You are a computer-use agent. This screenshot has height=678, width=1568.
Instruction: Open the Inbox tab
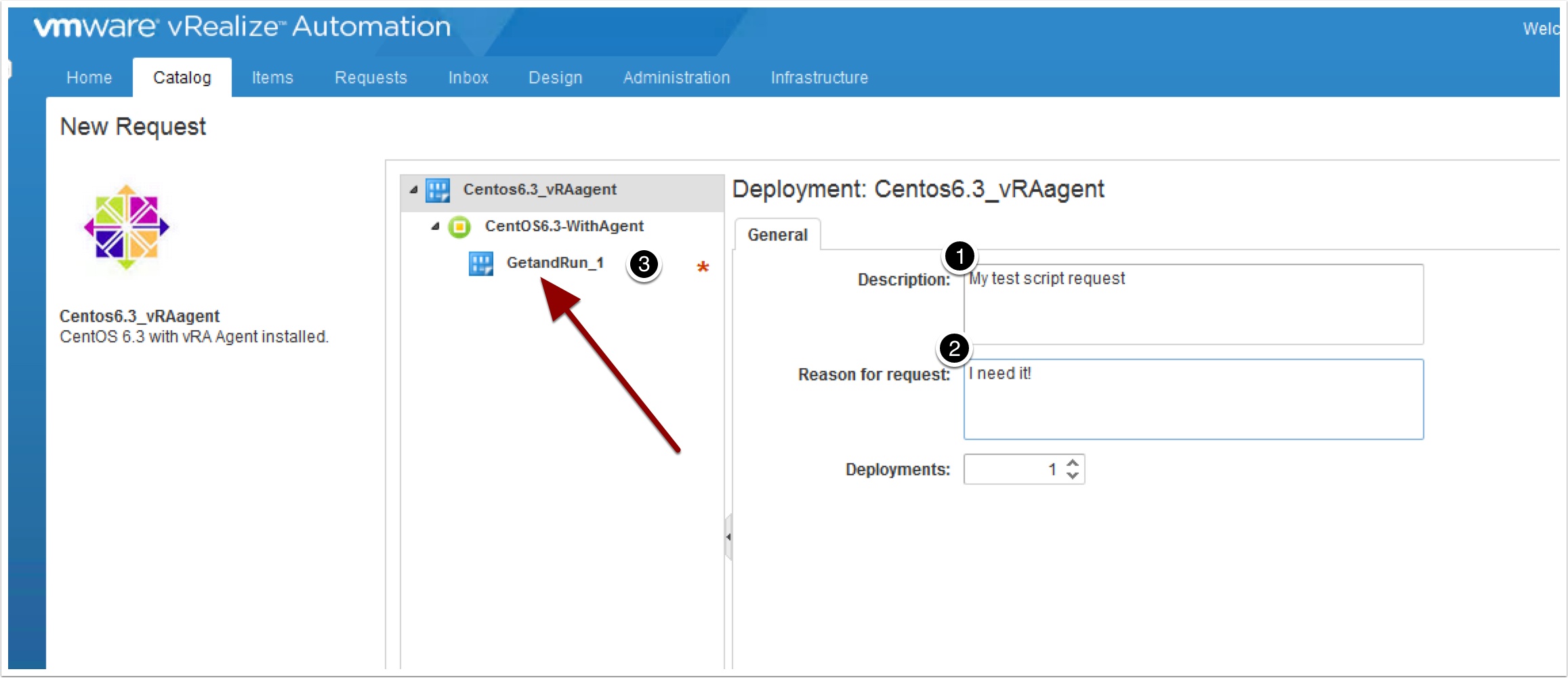click(x=468, y=78)
